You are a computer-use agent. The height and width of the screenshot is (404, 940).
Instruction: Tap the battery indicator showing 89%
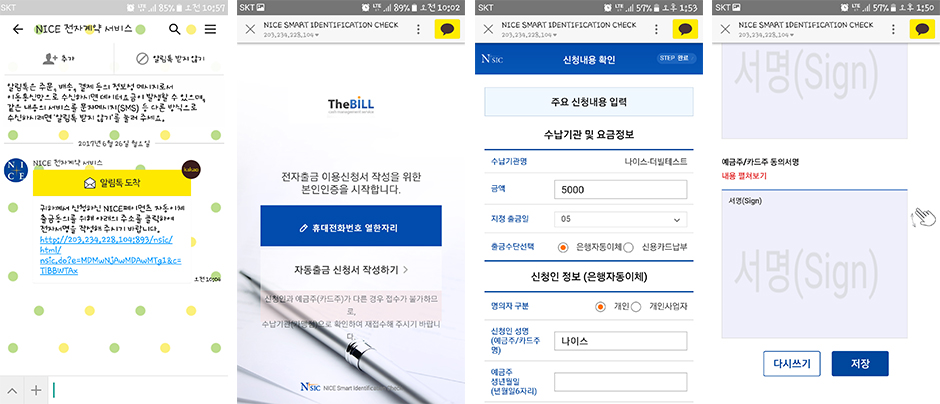[412, 7]
